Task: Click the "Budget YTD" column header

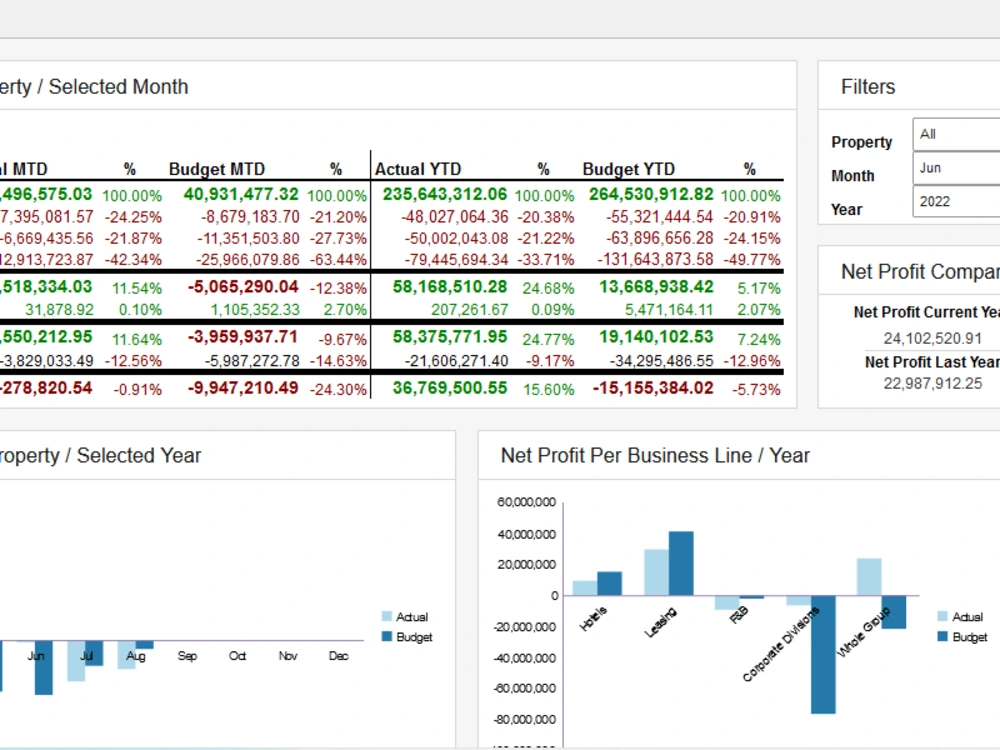Action: pyautogui.click(x=628, y=169)
